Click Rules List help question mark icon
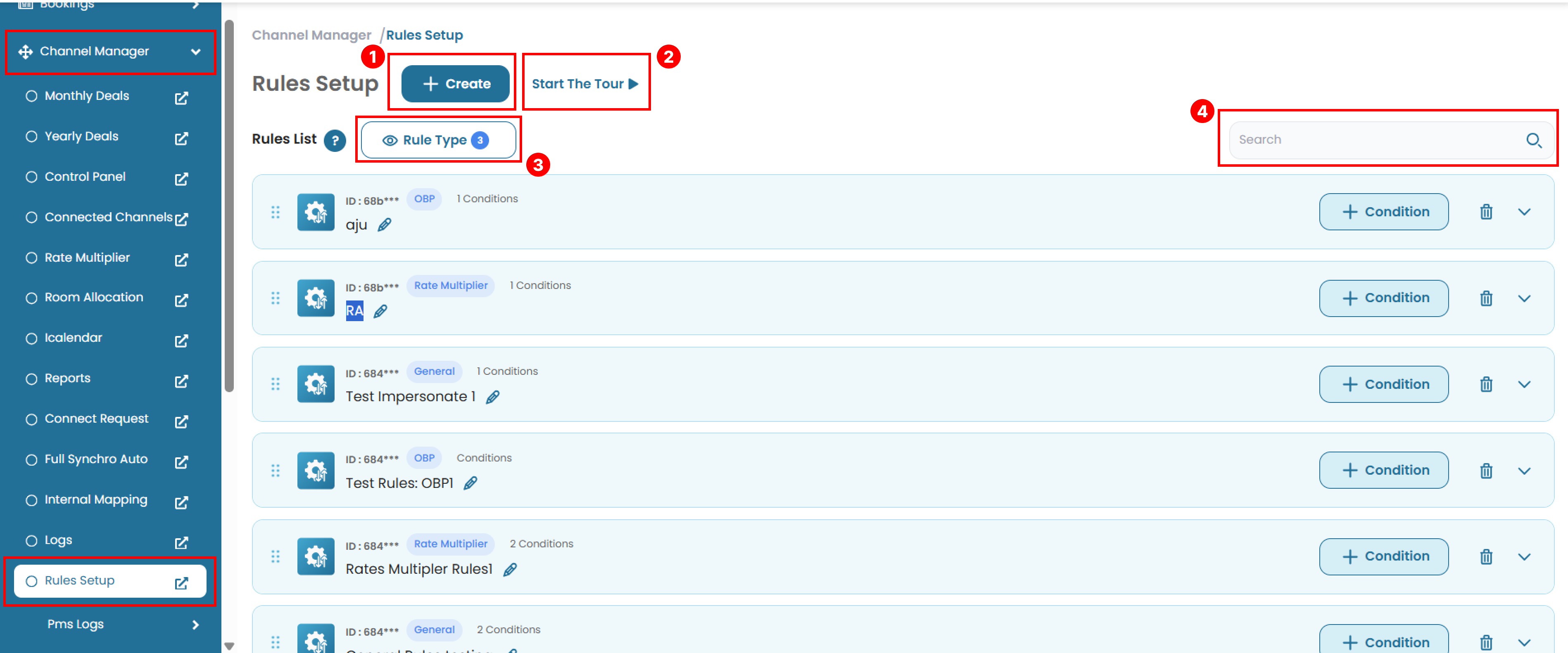The image size is (1568, 653). tap(335, 140)
